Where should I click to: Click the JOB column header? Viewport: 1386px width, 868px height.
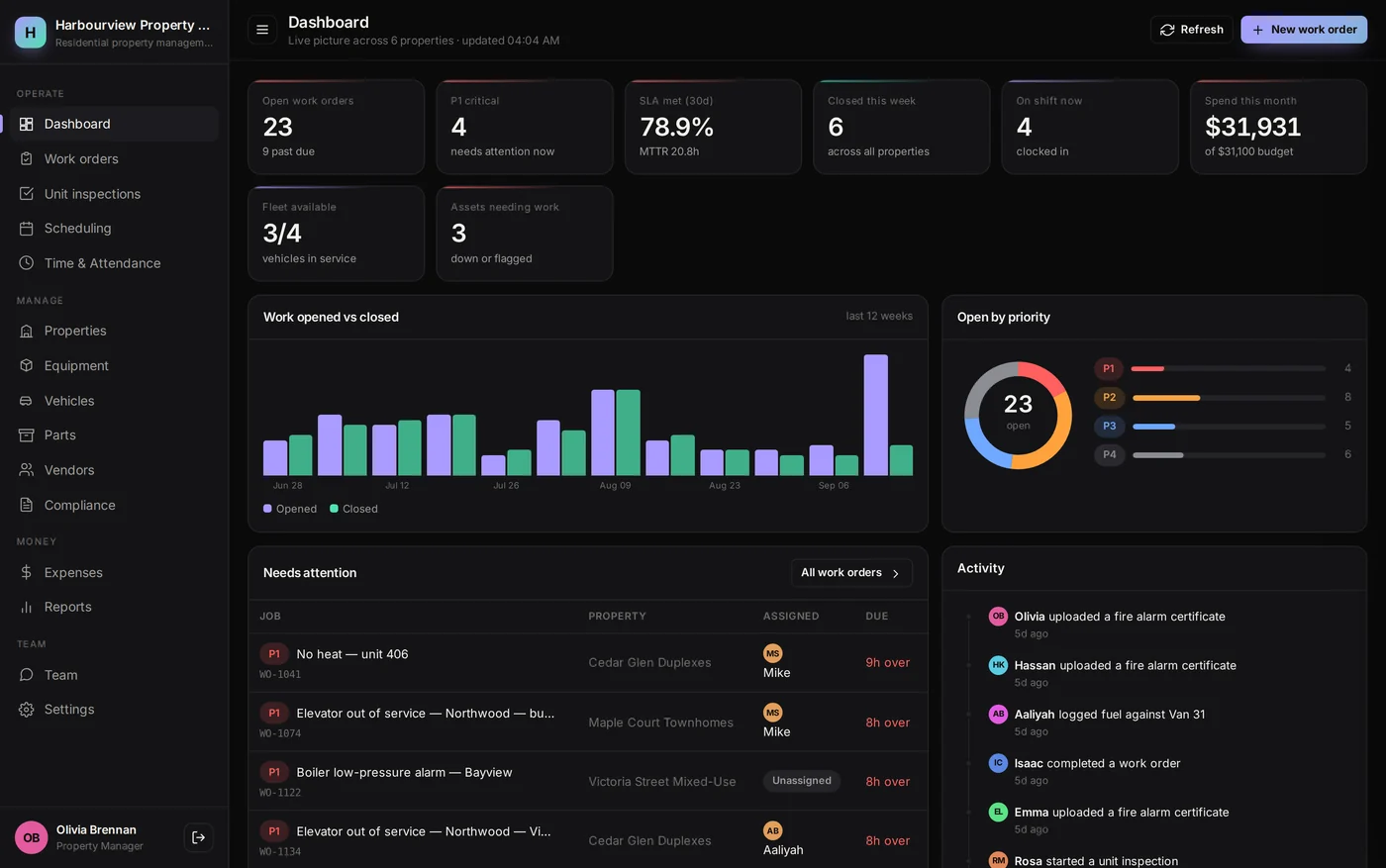[x=270, y=617]
